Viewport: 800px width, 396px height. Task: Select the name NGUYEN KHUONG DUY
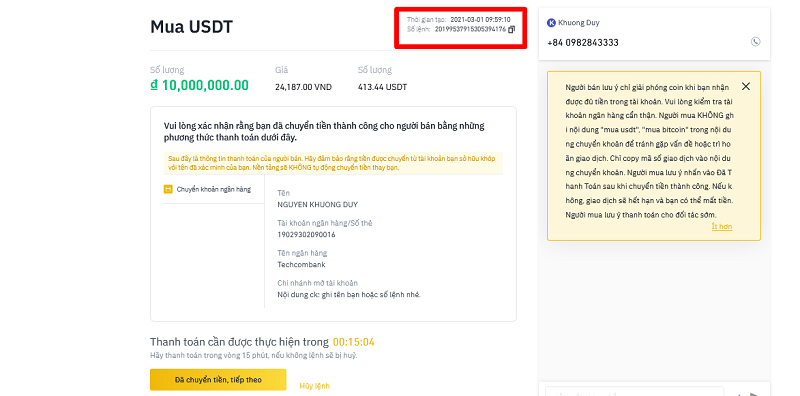pos(317,205)
